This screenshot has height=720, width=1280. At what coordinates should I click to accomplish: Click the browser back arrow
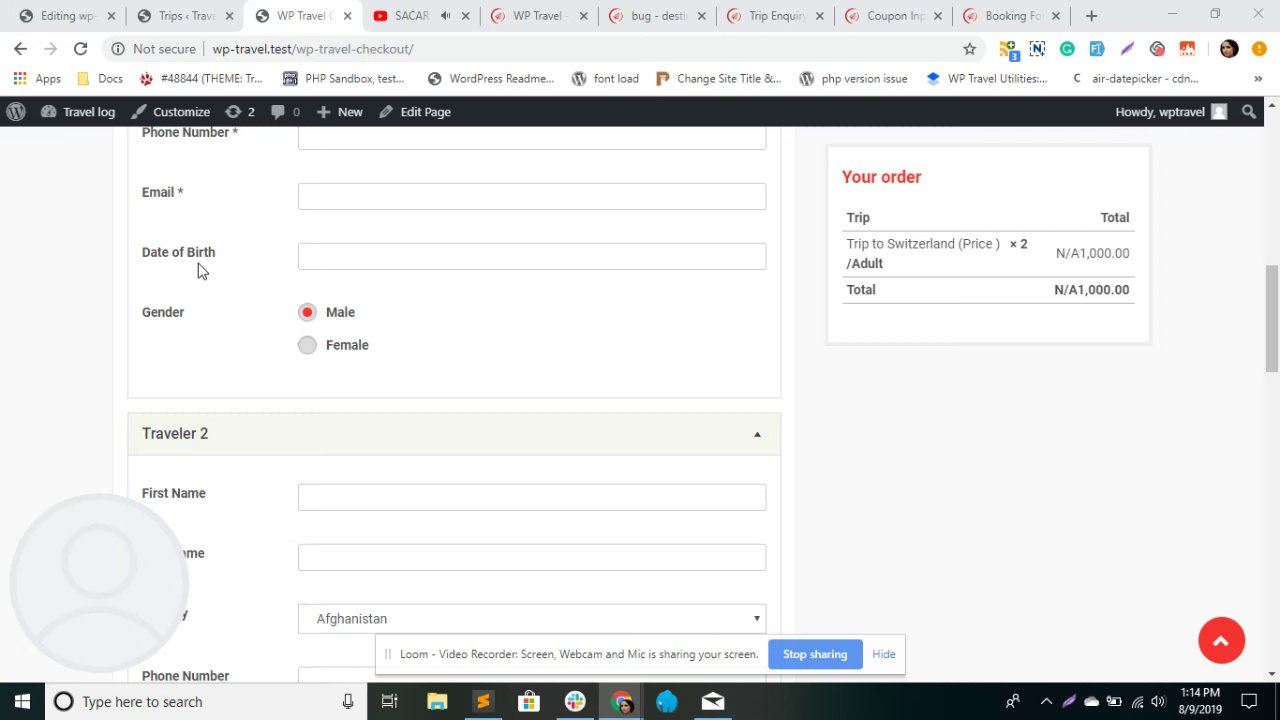20,48
